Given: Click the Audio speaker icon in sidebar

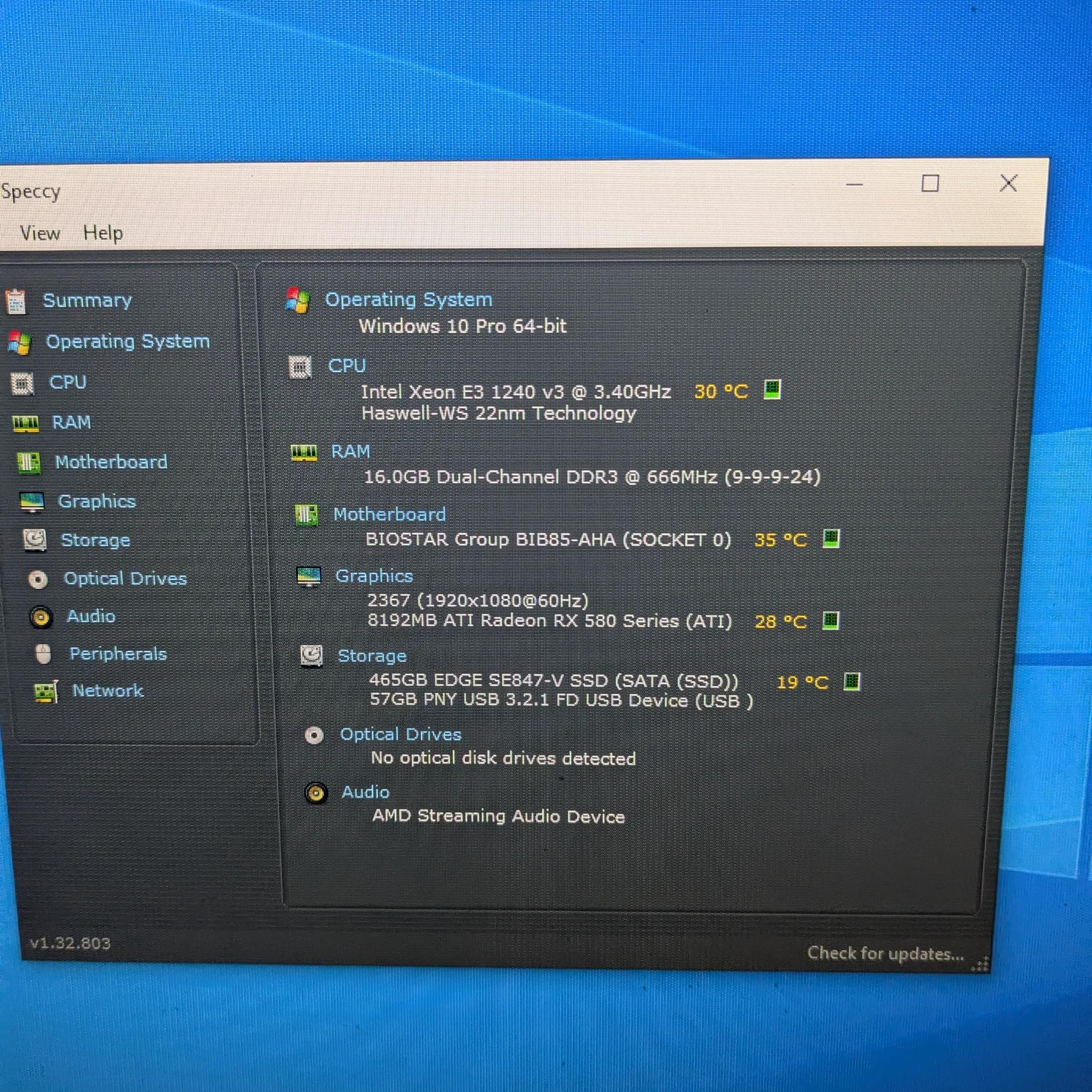Looking at the screenshot, I should point(41,617).
